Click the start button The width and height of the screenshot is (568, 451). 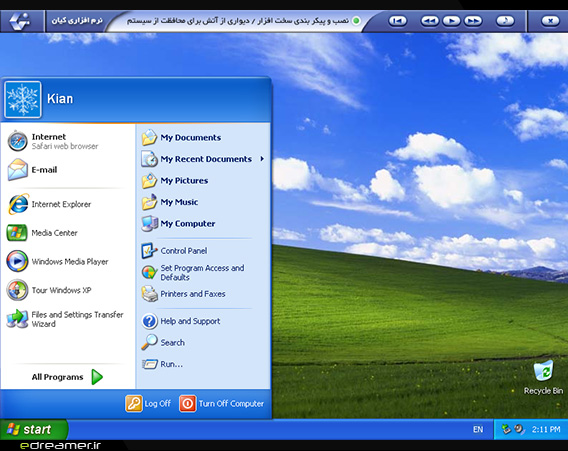coord(33,429)
